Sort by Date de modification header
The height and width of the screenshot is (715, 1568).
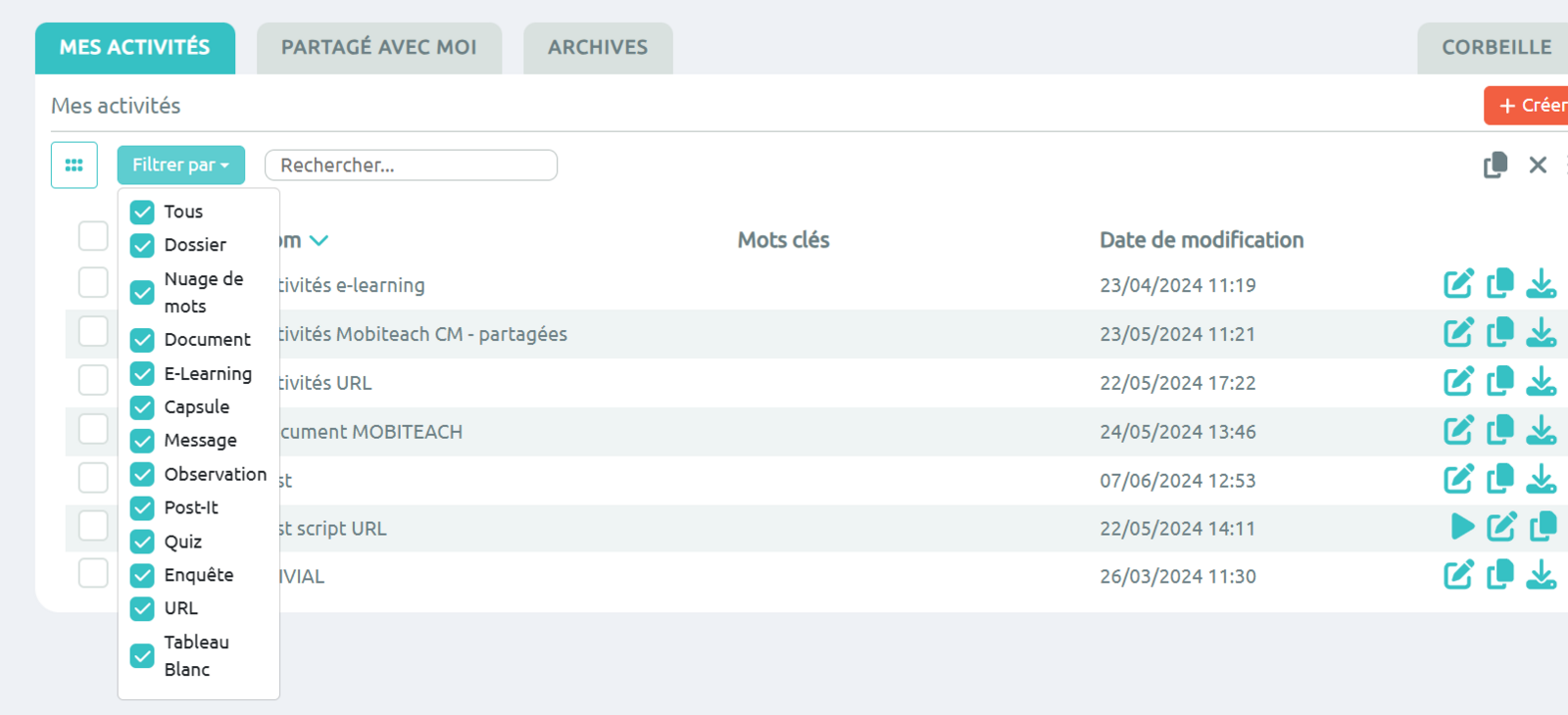(x=1201, y=241)
